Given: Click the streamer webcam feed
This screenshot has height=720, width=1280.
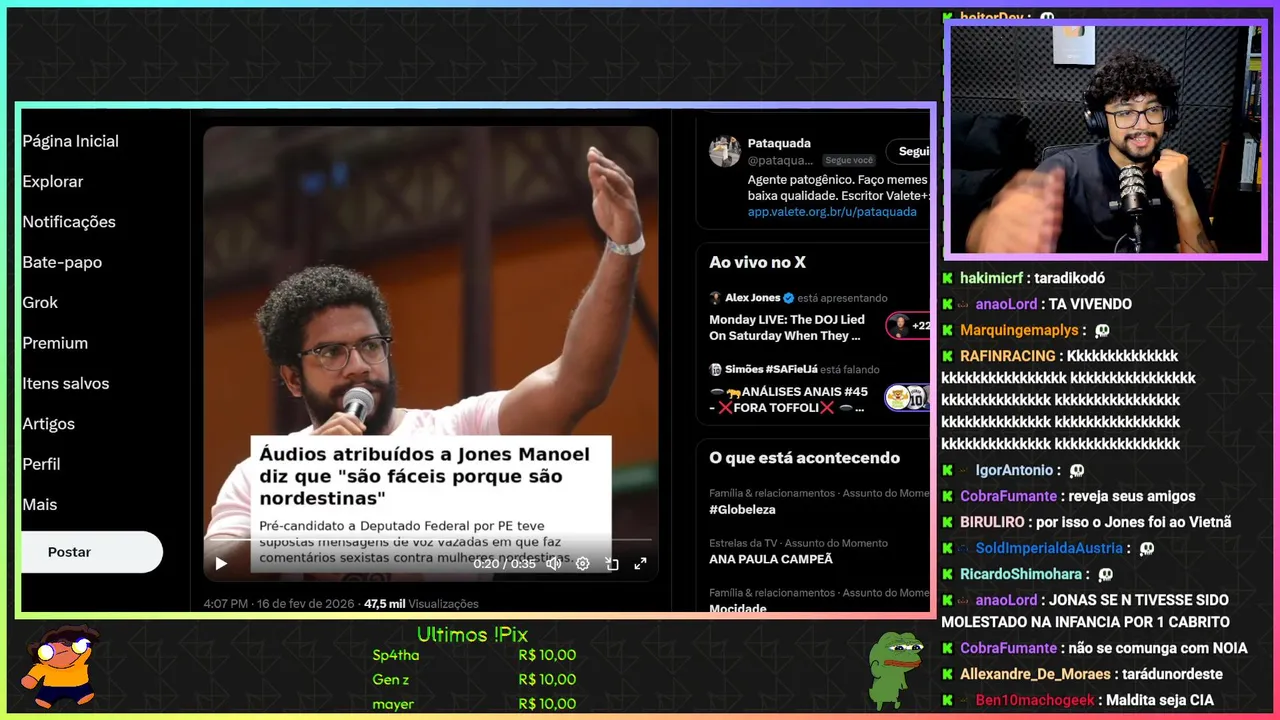Looking at the screenshot, I should 1105,140.
